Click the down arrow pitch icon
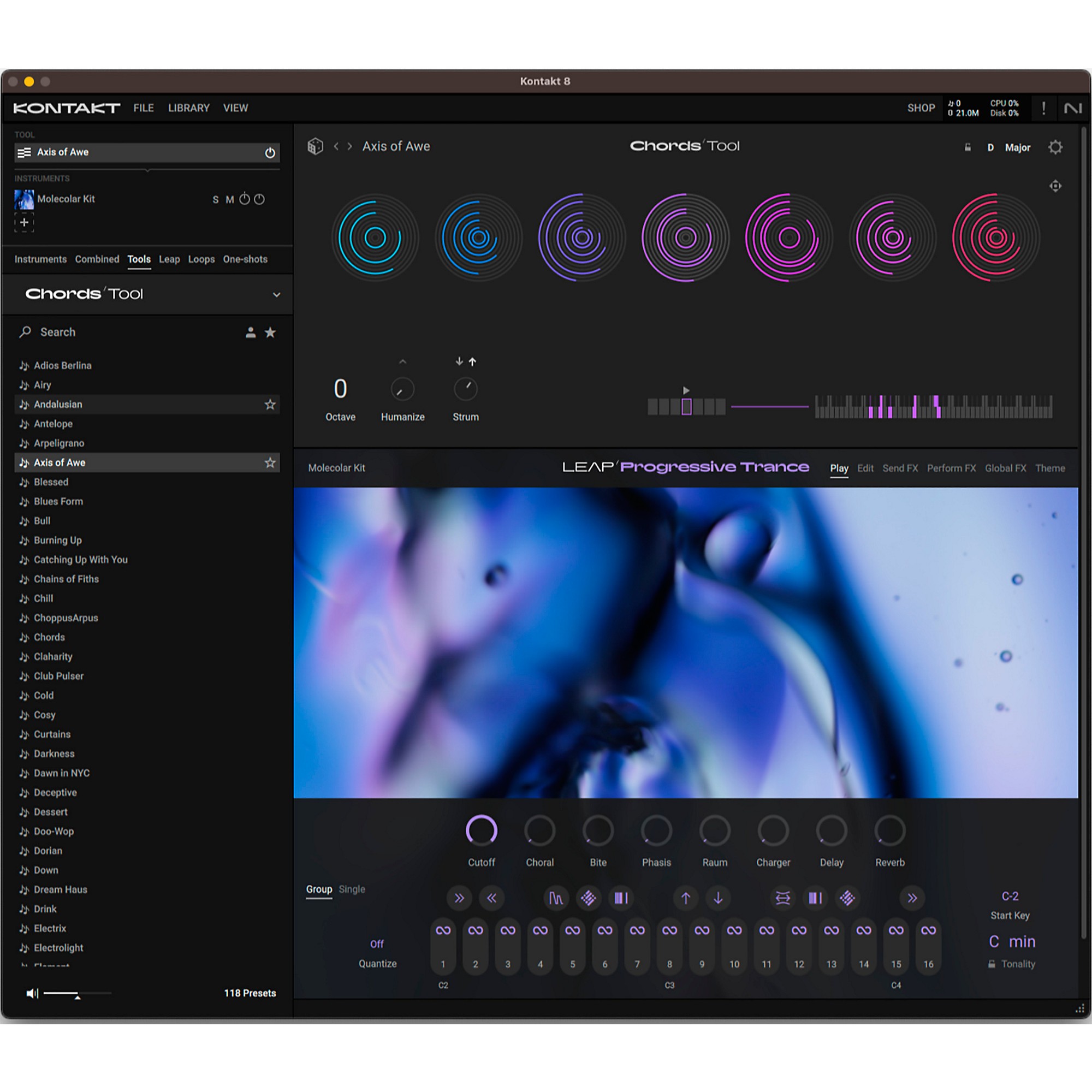Screen dimensions: 1092x1092 click(718, 898)
